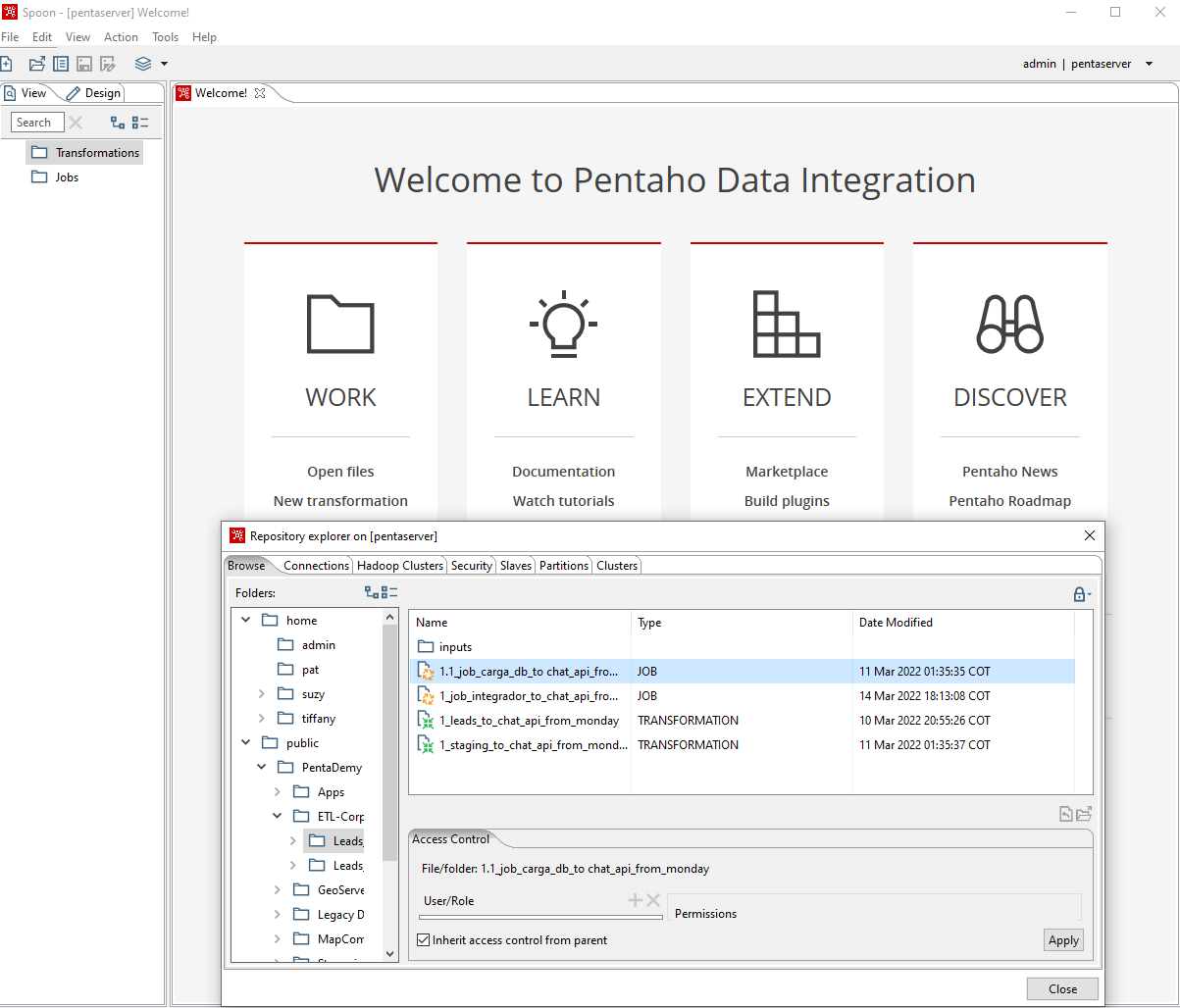Image resolution: width=1180 pixels, height=1008 pixels.
Task: Open the Tools menu
Action: (x=166, y=37)
